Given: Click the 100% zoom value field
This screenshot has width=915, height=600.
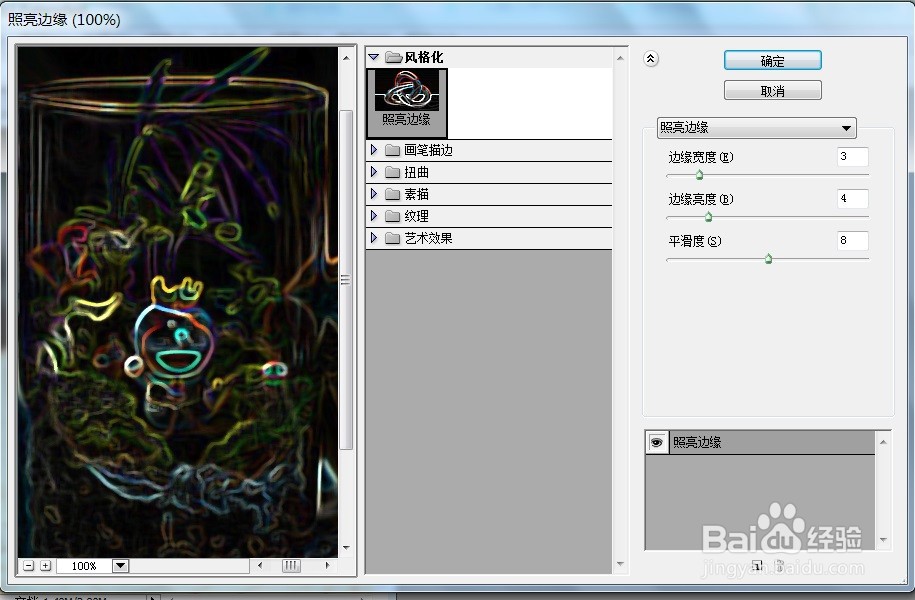Looking at the screenshot, I should [85, 566].
